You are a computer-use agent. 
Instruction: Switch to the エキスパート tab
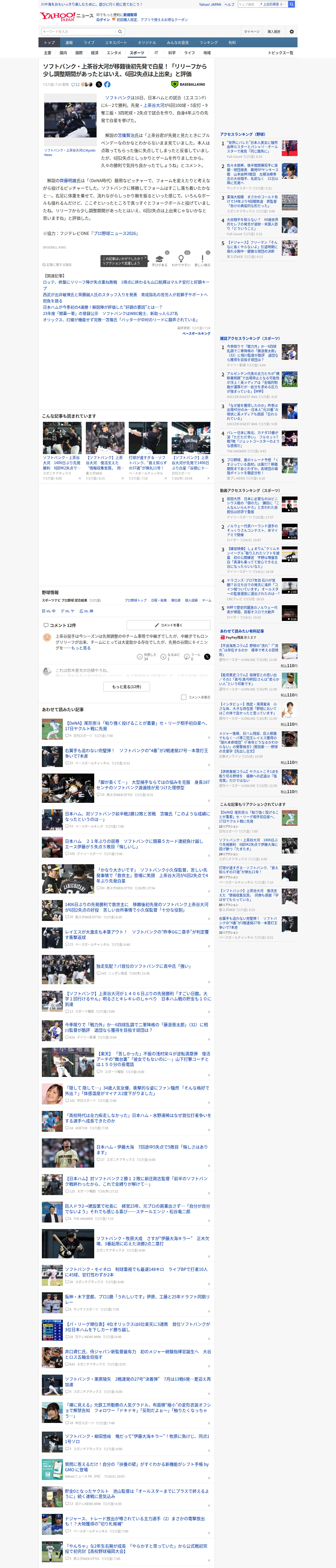(116, 43)
